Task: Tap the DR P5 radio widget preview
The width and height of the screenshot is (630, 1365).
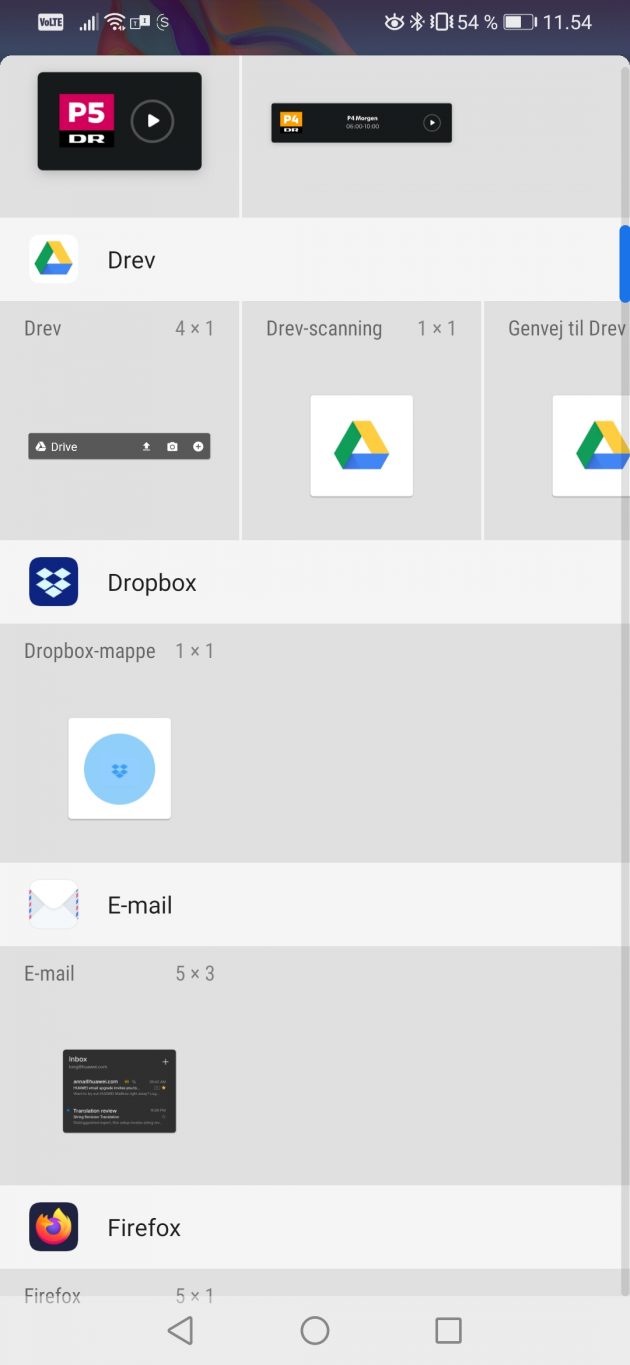Action: click(120, 121)
